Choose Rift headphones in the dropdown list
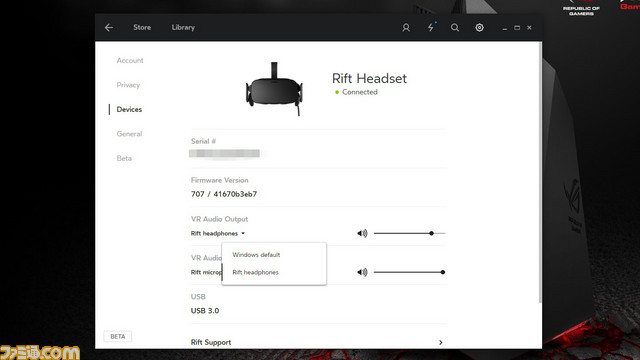Viewport: 640px width, 360px height. 255,272
